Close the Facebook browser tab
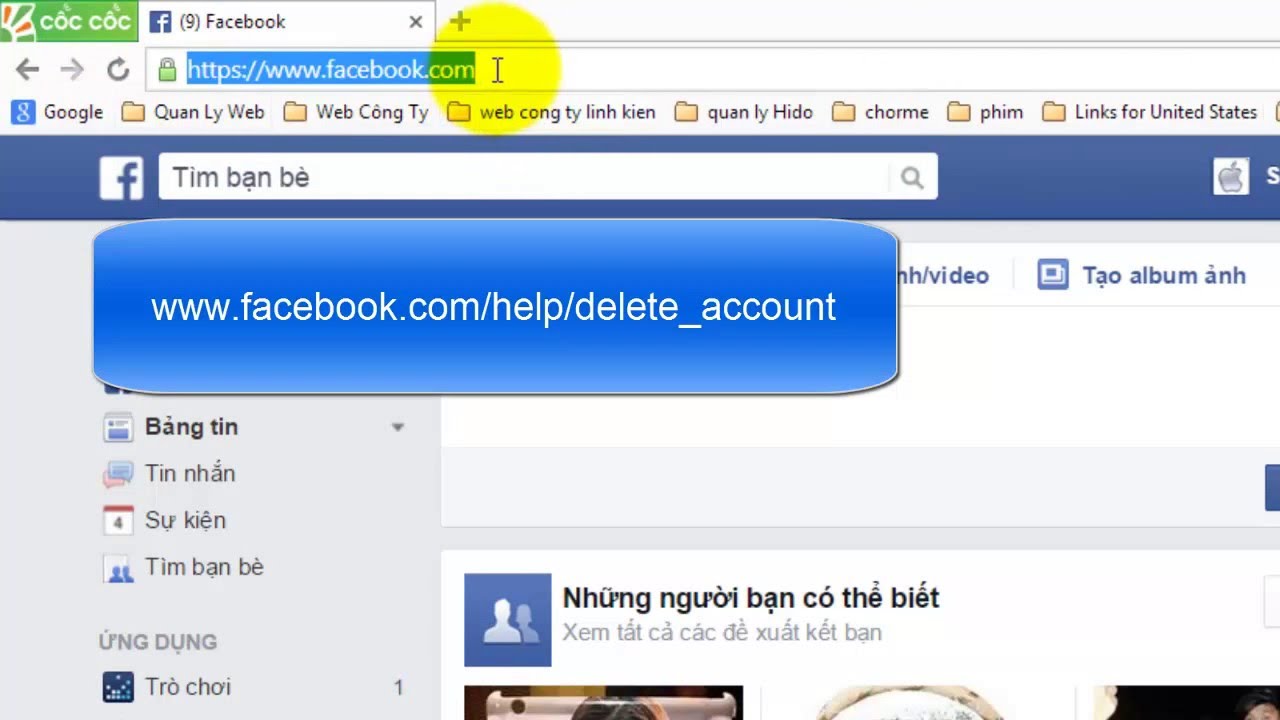Viewport: 1280px width, 720px height. coord(416,21)
